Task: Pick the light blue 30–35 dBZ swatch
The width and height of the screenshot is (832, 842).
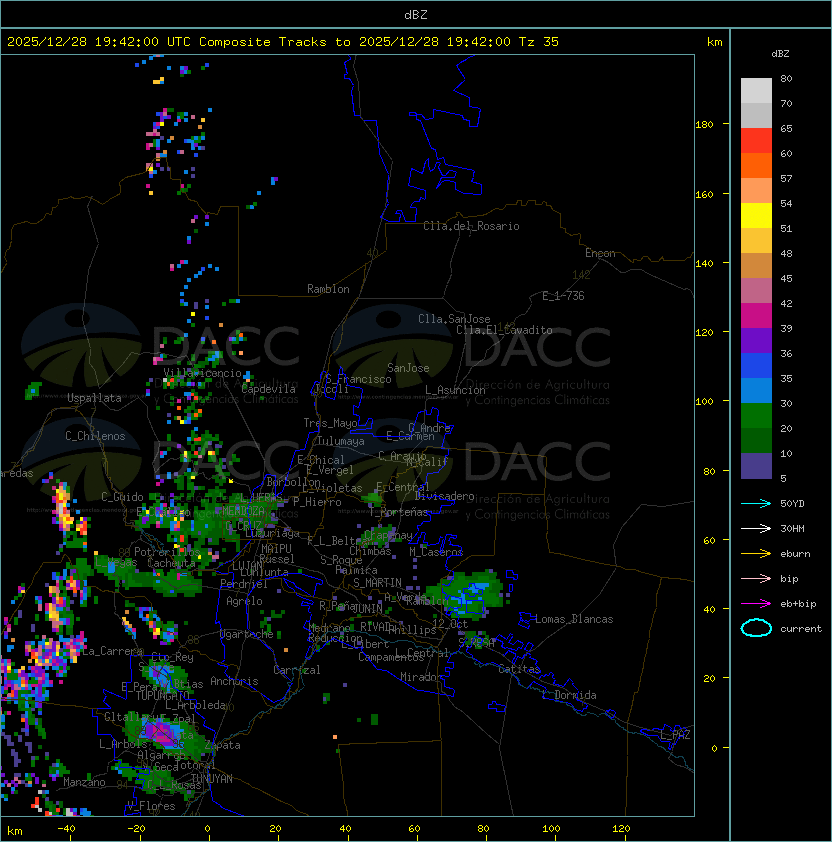Action: click(756, 390)
